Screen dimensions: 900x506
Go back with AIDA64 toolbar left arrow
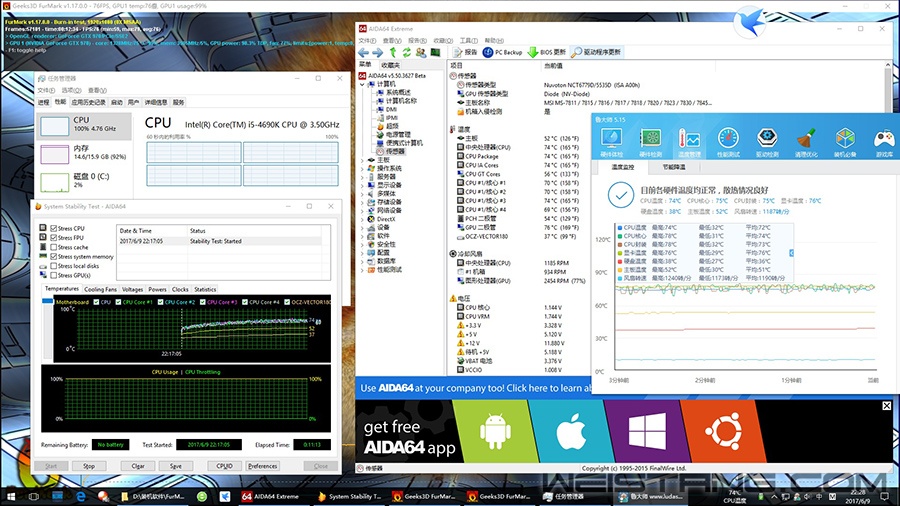[363, 52]
